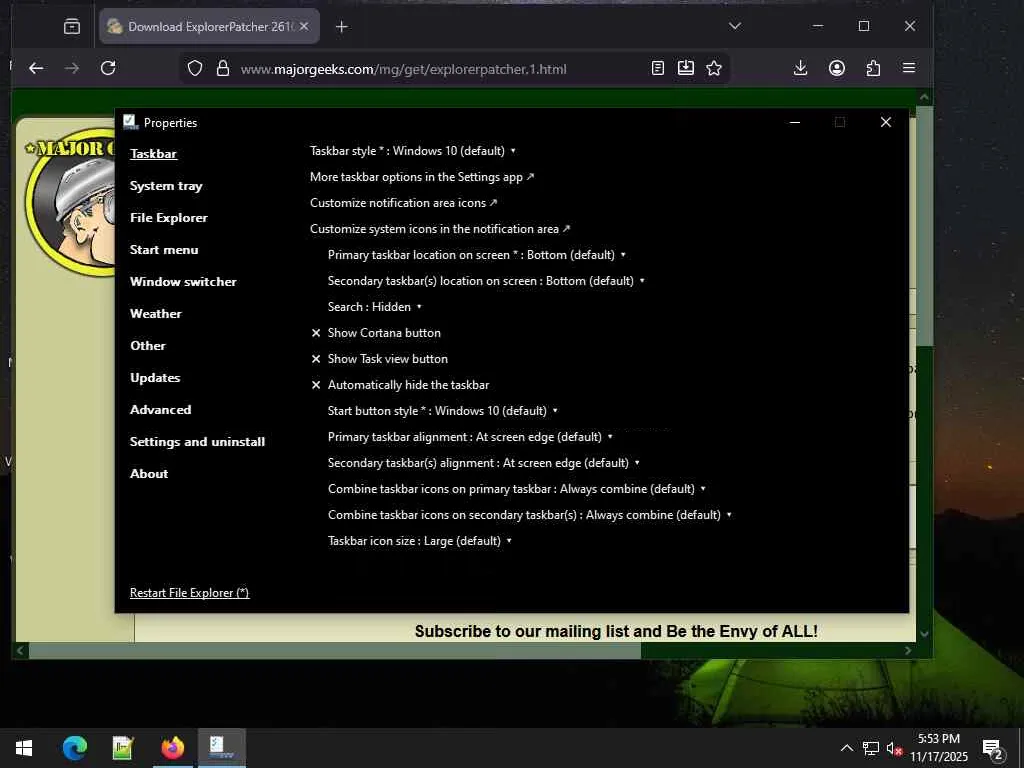Image resolution: width=1024 pixels, height=768 pixels.
Task: Open the Notepad++ taskbar icon
Action: 123,748
